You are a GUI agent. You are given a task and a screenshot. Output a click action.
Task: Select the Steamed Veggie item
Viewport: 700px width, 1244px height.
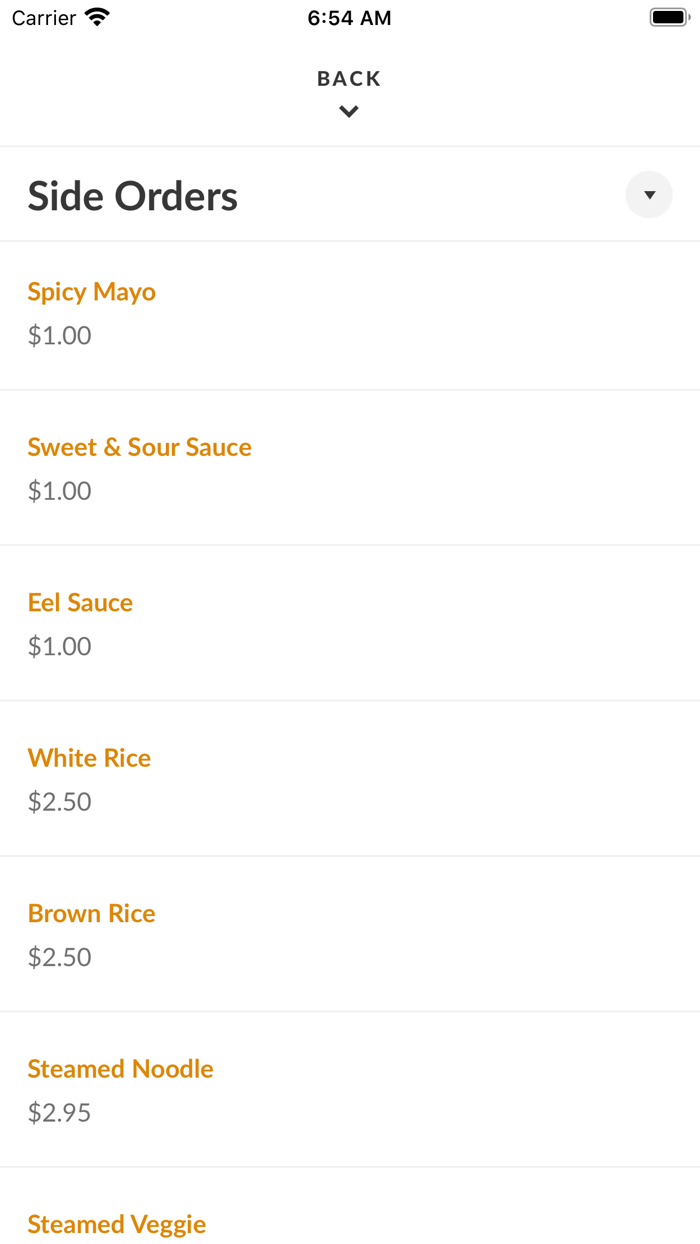117,1224
